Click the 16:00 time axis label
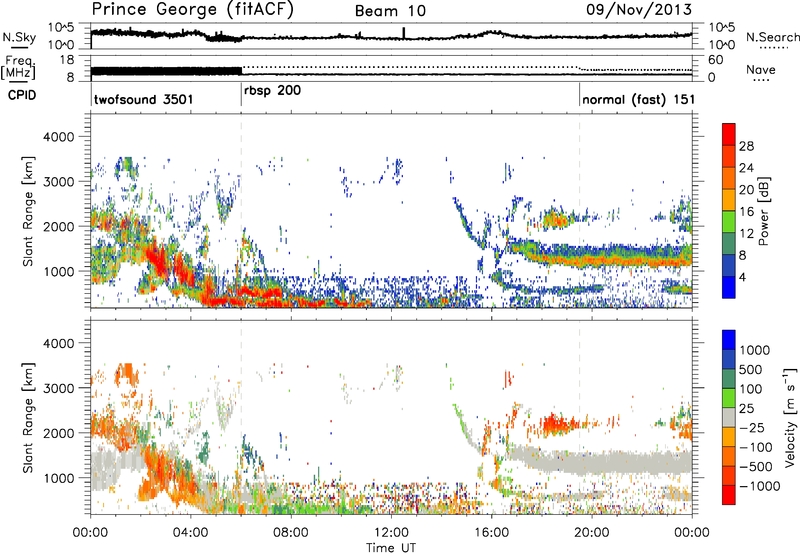Screen dimensions: 800x554 (491, 533)
